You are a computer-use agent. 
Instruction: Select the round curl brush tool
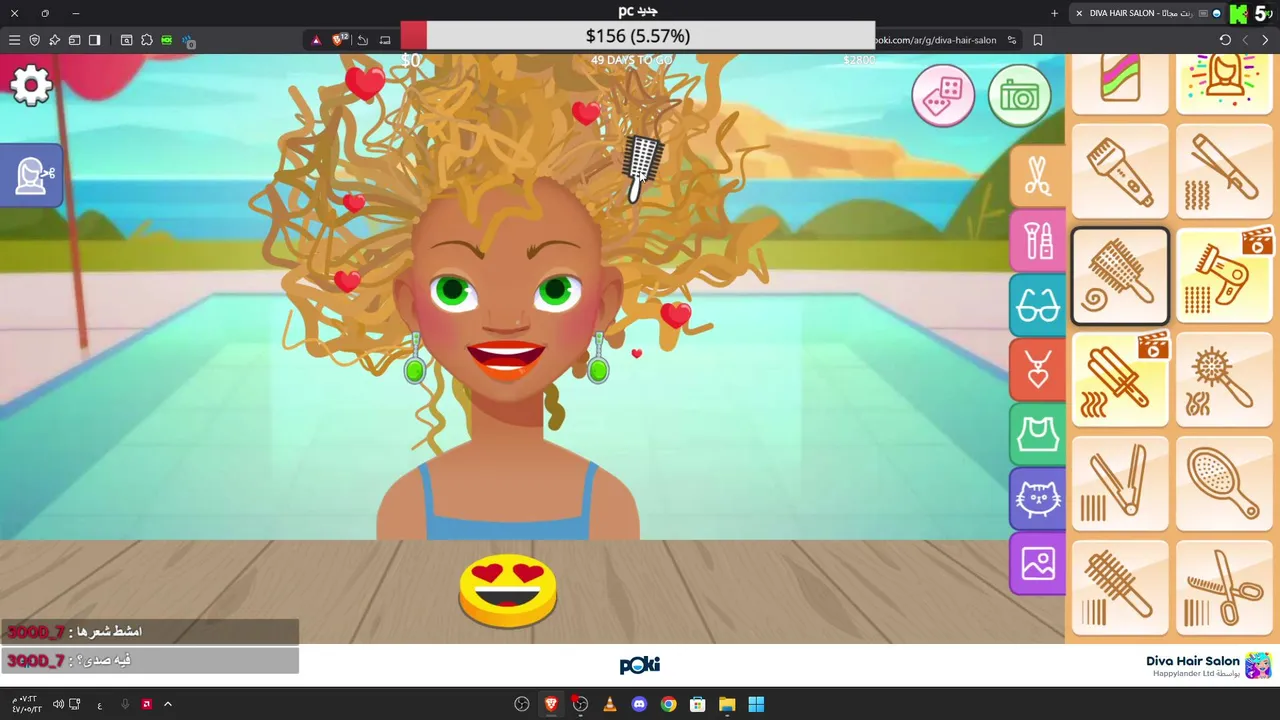(x=1120, y=276)
